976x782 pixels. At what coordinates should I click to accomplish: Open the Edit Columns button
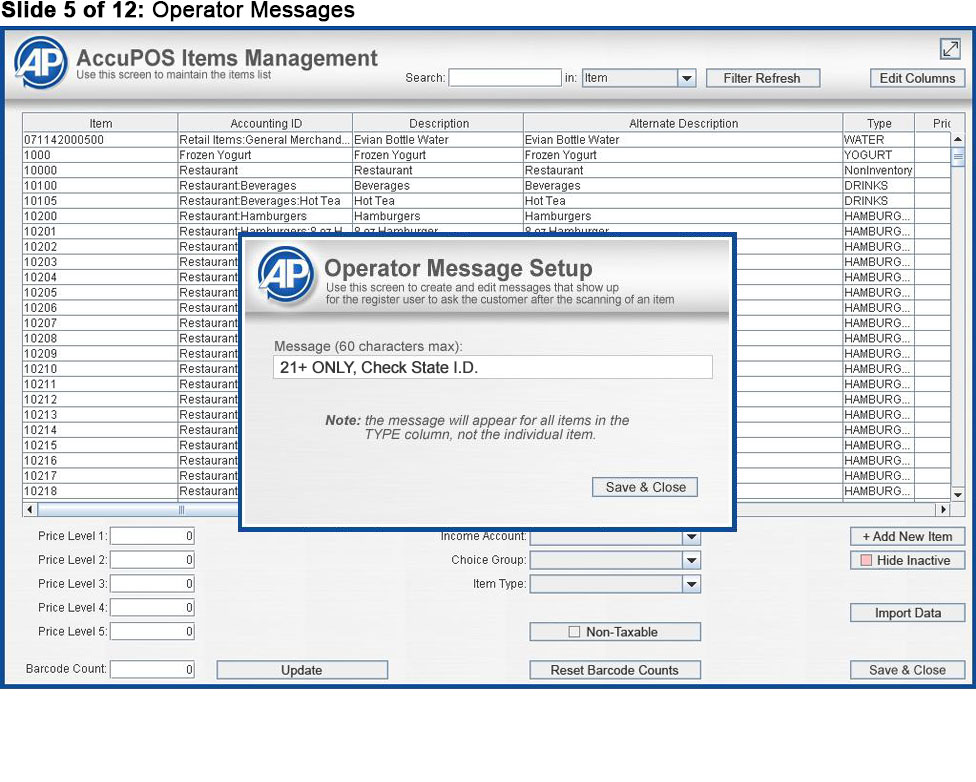click(x=917, y=78)
